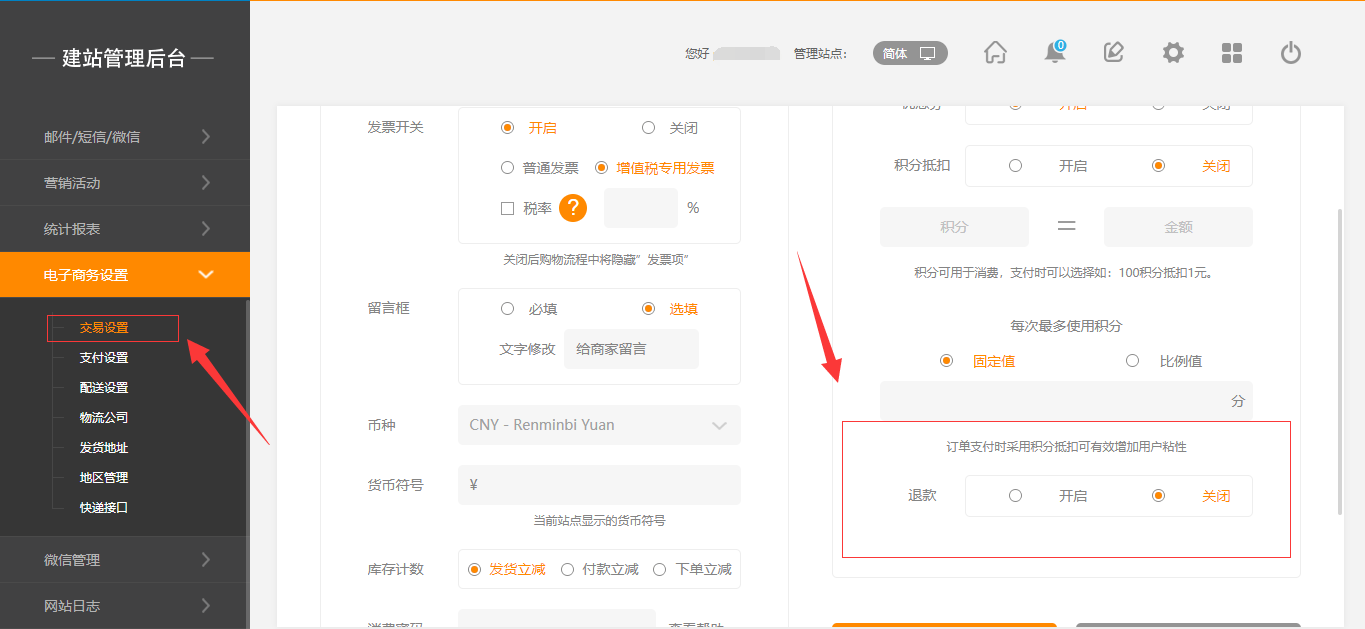
Task: Select the 比例值 radio option
Action: coord(1132,361)
